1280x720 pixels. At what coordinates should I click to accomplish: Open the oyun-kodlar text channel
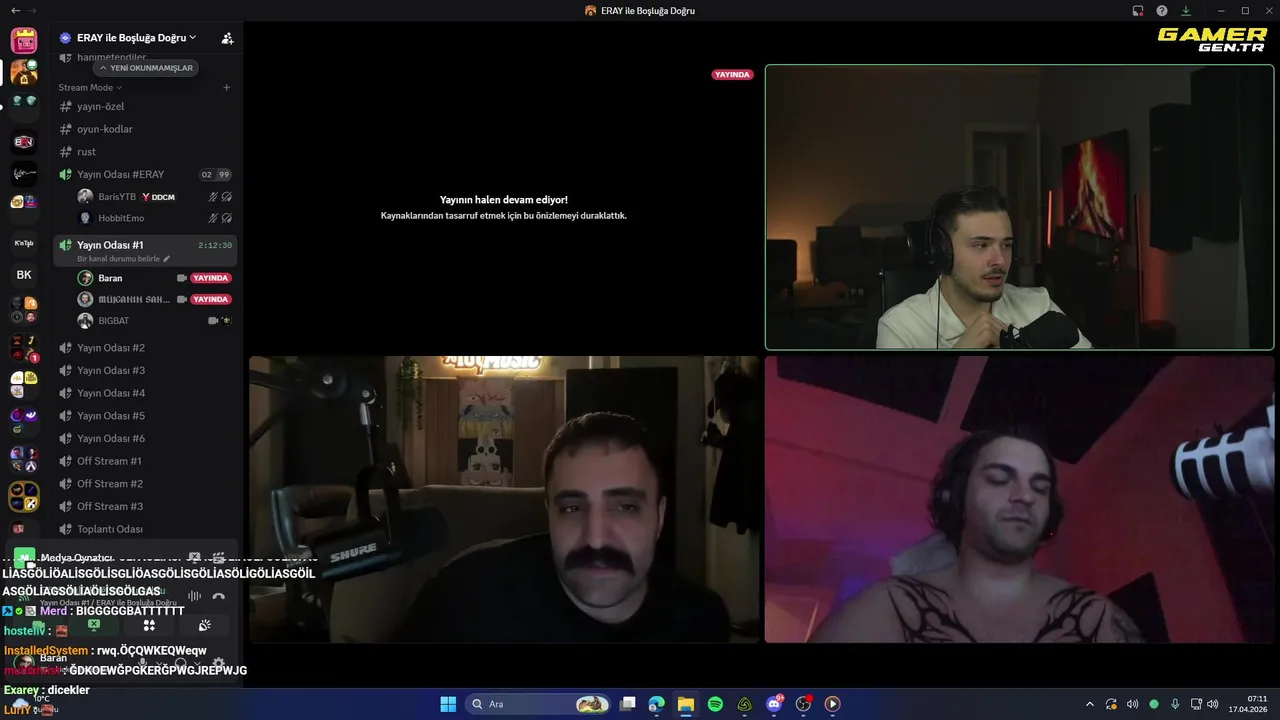pyautogui.click(x=145, y=129)
